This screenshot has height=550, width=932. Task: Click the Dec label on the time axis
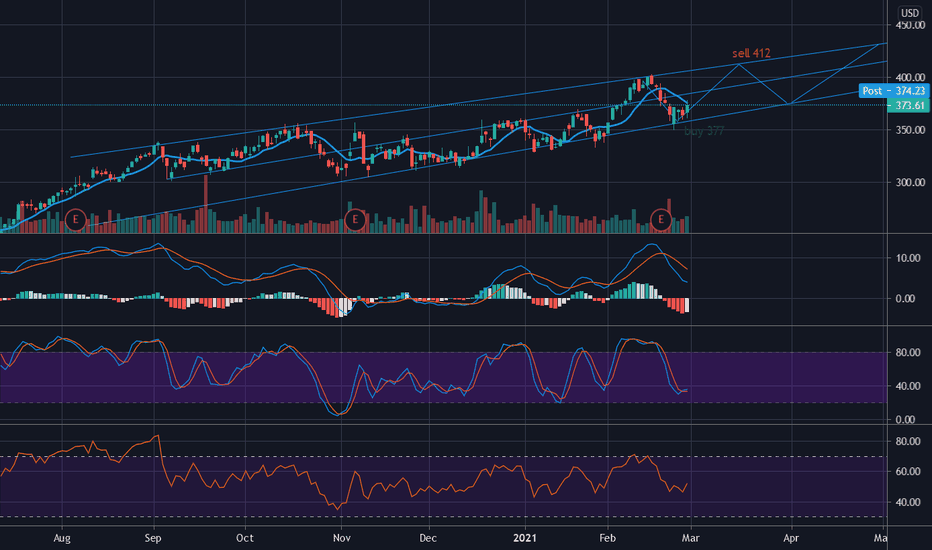[x=428, y=538]
